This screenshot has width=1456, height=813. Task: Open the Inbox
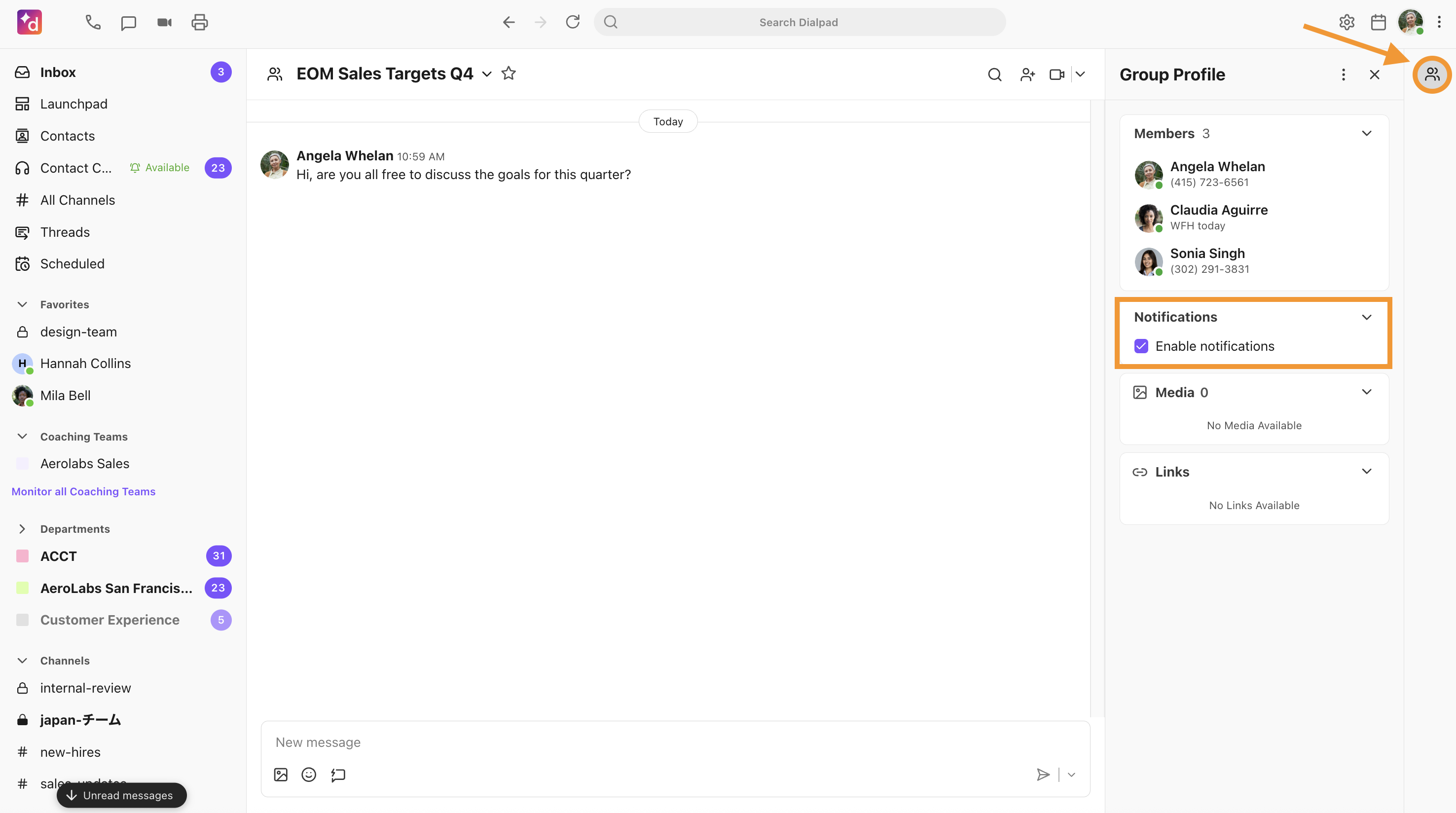click(x=123, y=73)
